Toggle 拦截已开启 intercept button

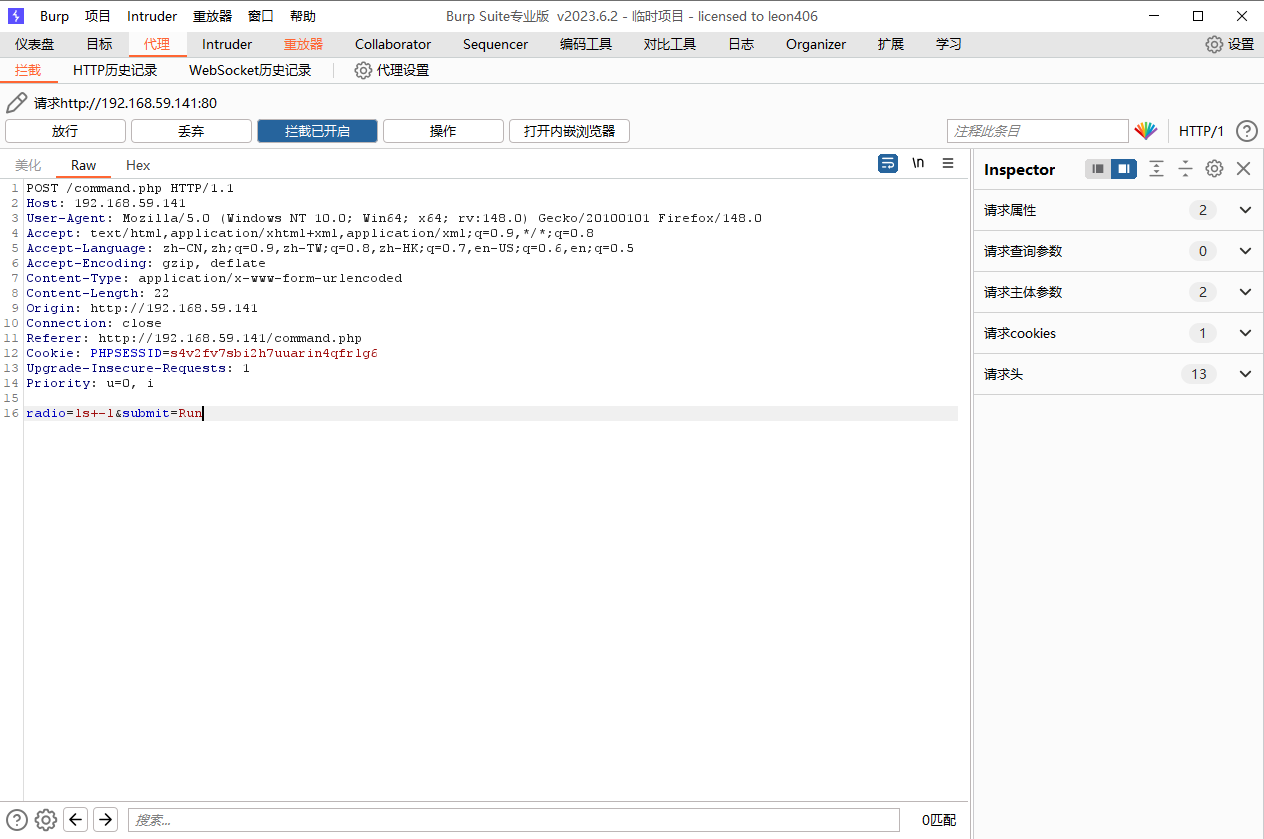tap(317, 131)
